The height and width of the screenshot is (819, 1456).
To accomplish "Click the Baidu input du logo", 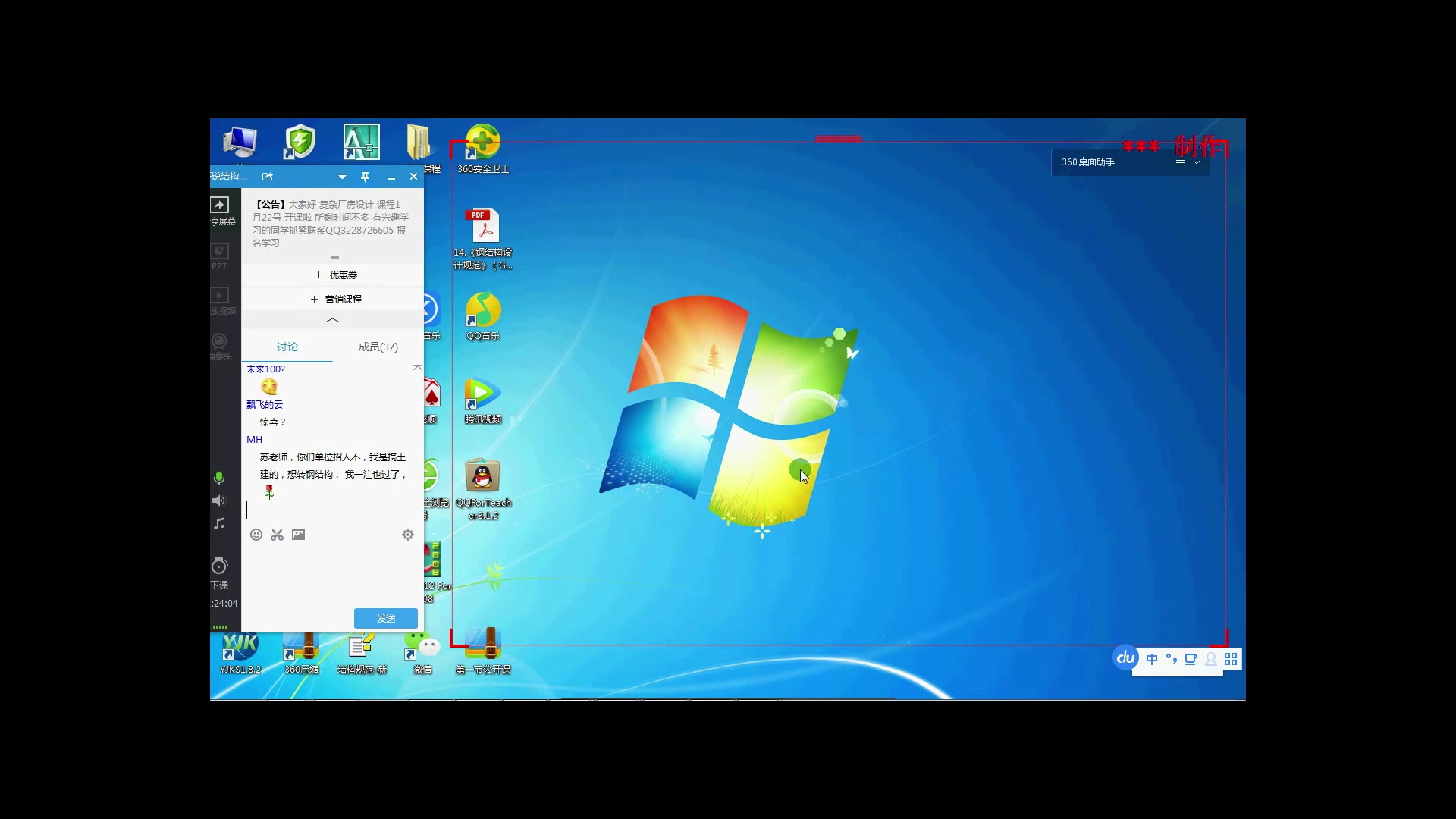I will pyautogui.click(x=1126, y=657).
